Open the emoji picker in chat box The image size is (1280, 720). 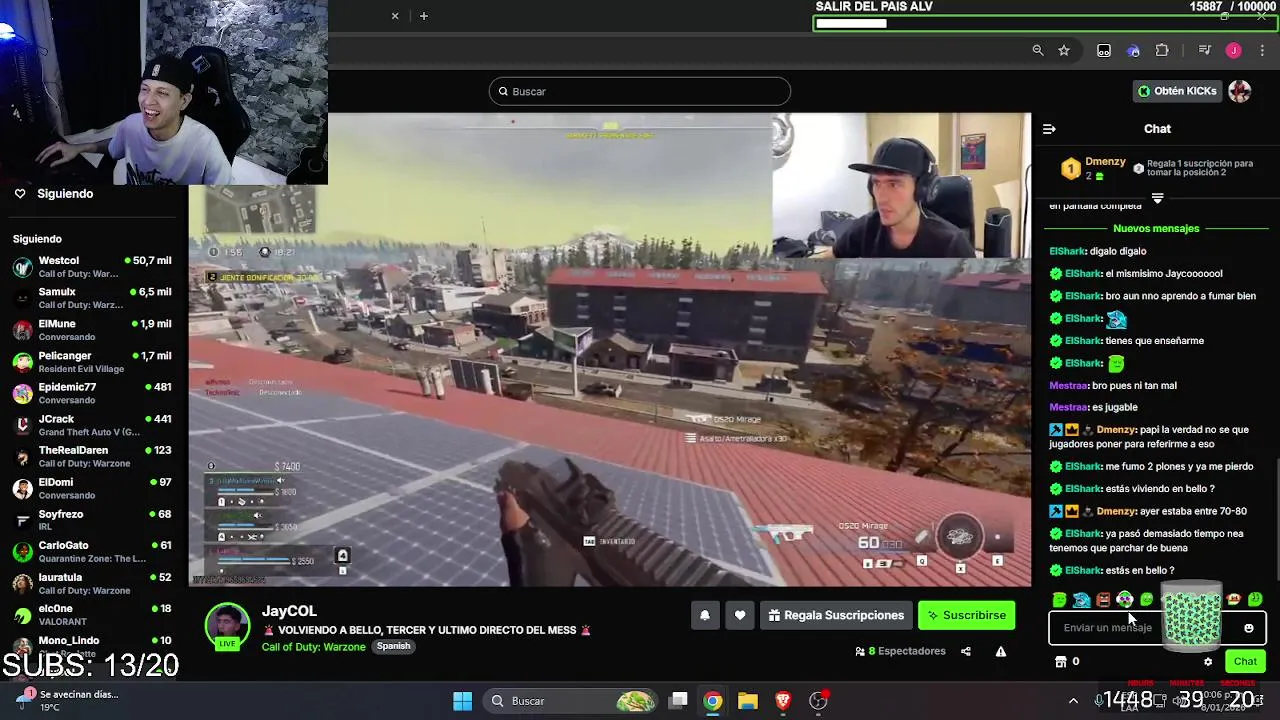1249,628
